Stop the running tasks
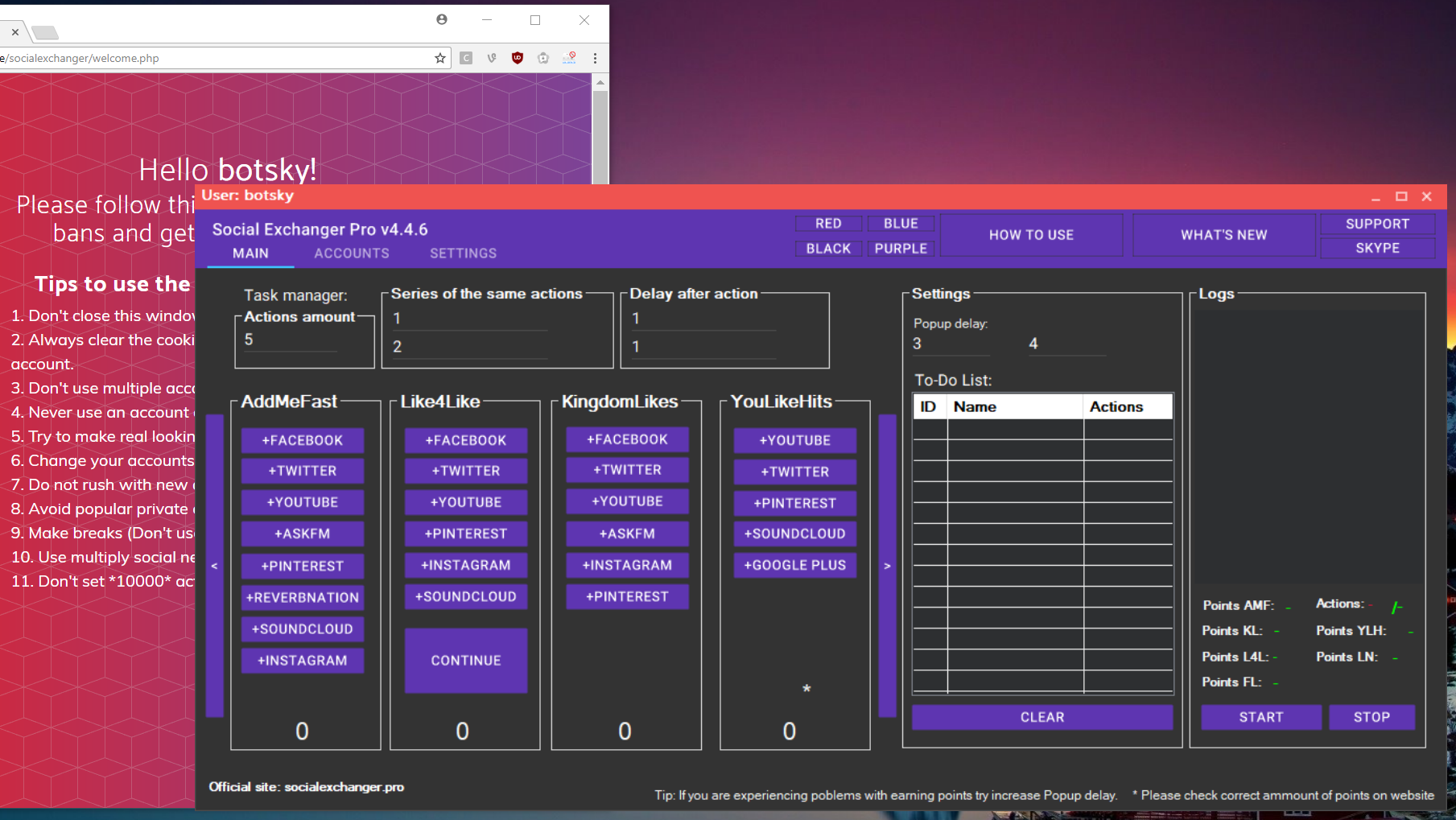 point(1371,717)
